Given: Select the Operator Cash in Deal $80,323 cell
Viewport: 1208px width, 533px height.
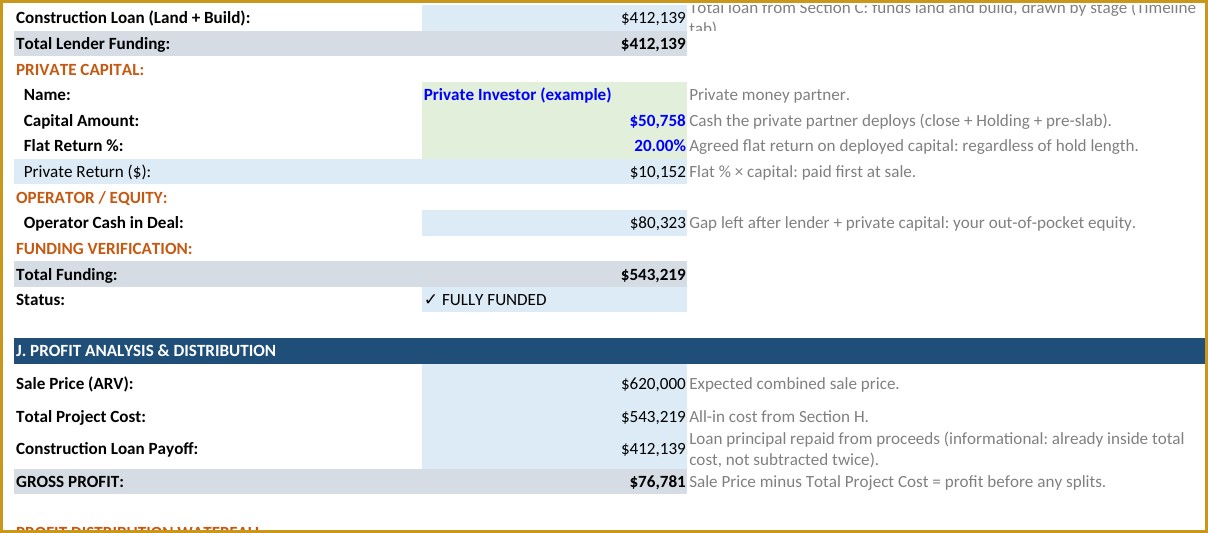Looking at the screenshot, I should click(x=554, y=223).
